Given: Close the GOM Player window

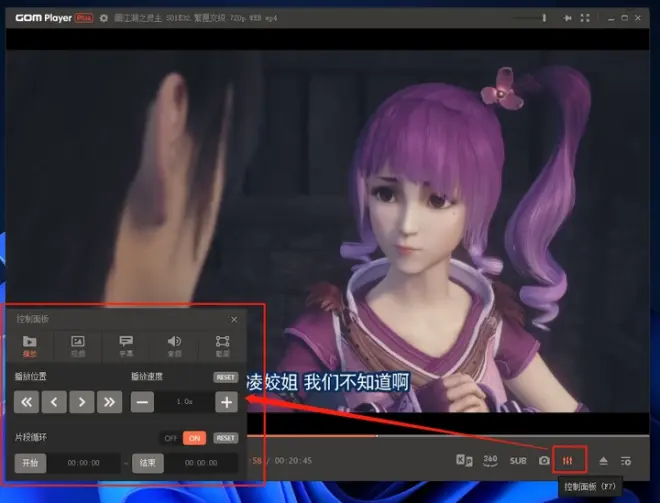Looking at the screenshot, I should click(638, 18).
